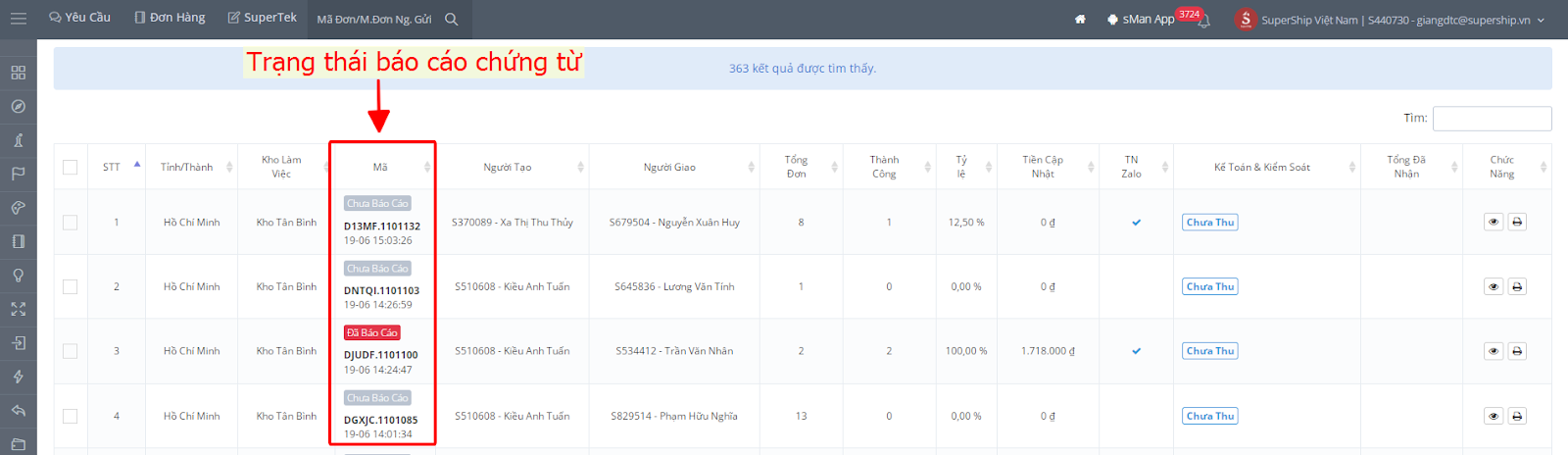Open the sMan App link
The image size is (1568, 455).
[x=1140, y=19]
